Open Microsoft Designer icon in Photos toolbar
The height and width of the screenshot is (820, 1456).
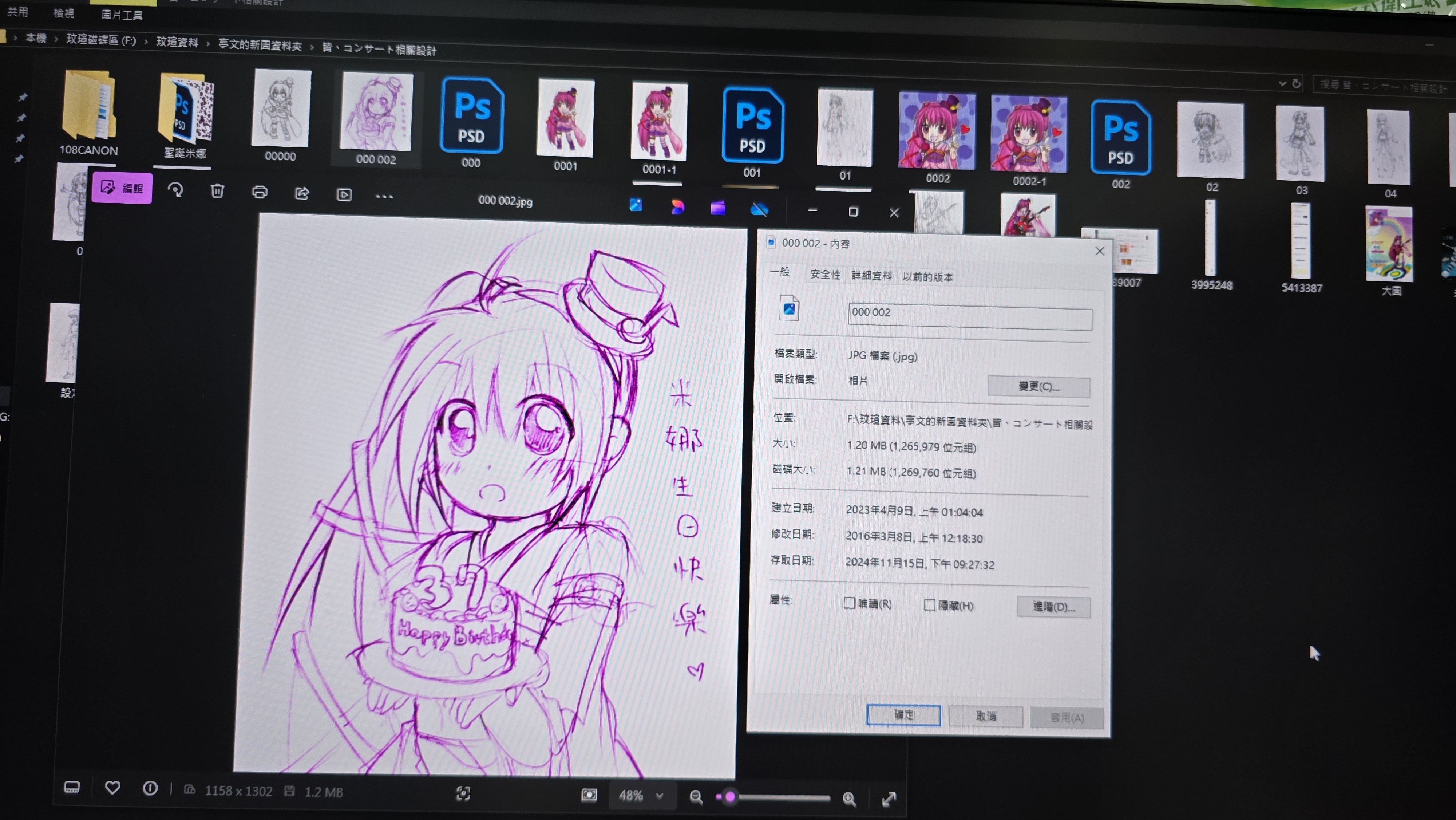click(677, 206)
